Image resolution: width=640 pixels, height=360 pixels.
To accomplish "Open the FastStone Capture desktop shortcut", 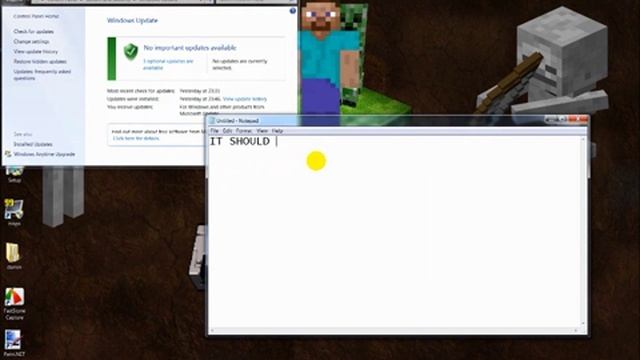I will 14,303.
